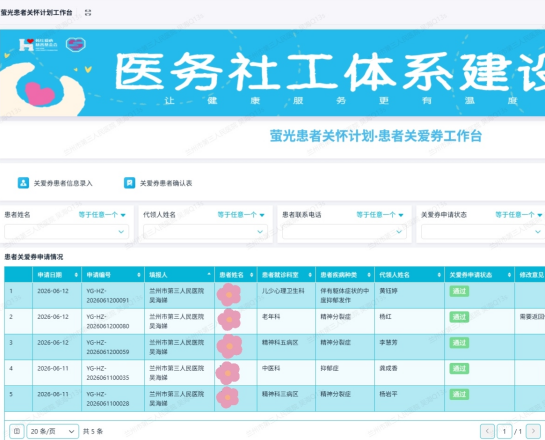Open the 关爱券患者信息录入 link

tap(63, 183)
